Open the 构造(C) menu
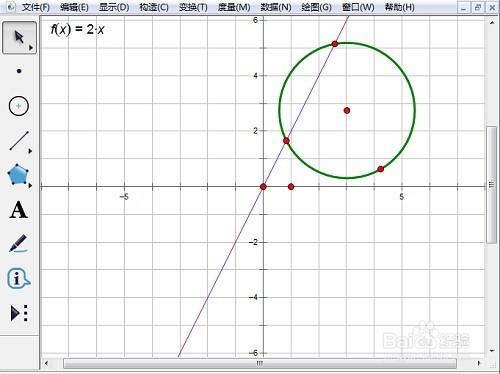500x374 pixels. tap(154, 7)
